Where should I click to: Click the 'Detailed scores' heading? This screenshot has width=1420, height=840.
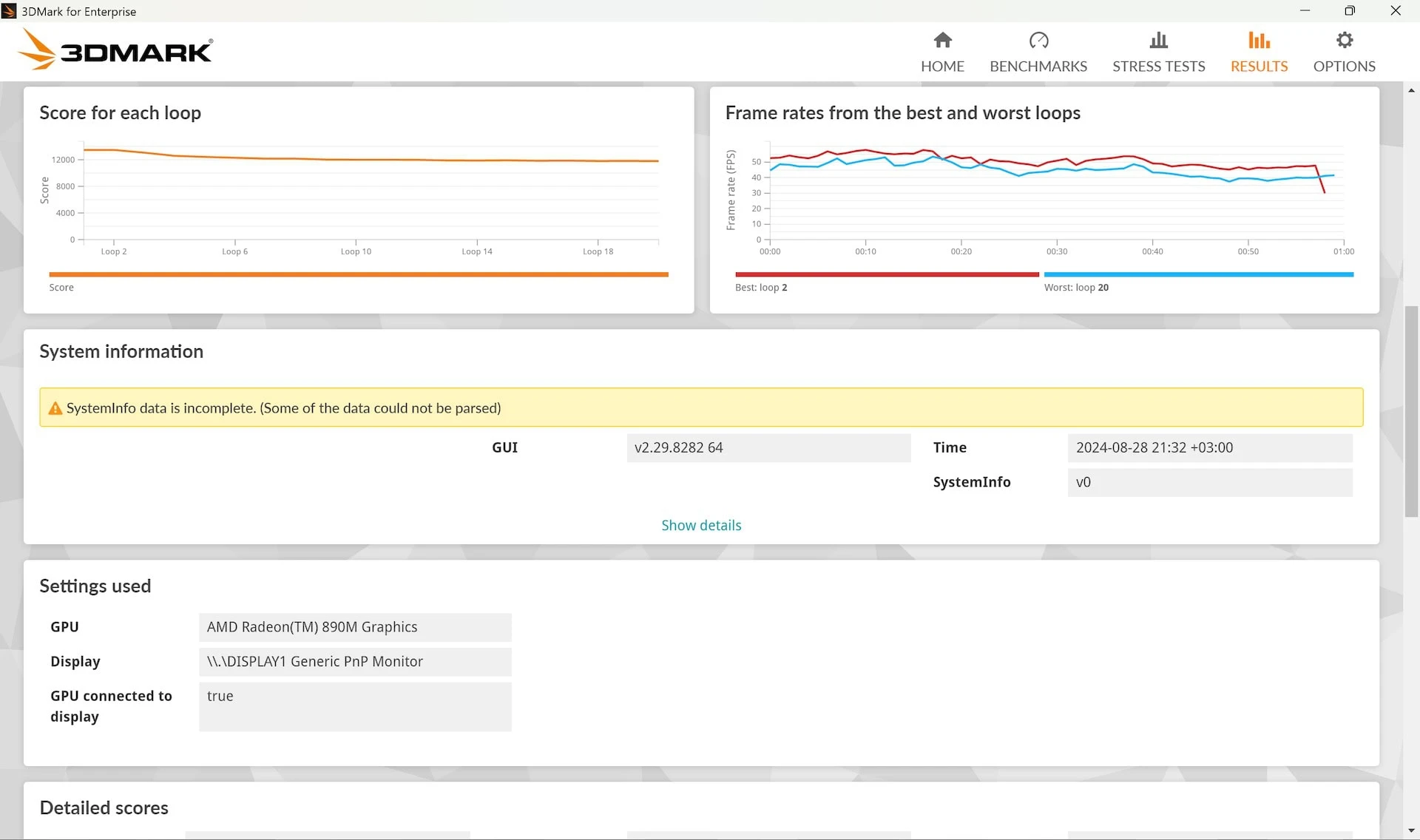(104, 807)
